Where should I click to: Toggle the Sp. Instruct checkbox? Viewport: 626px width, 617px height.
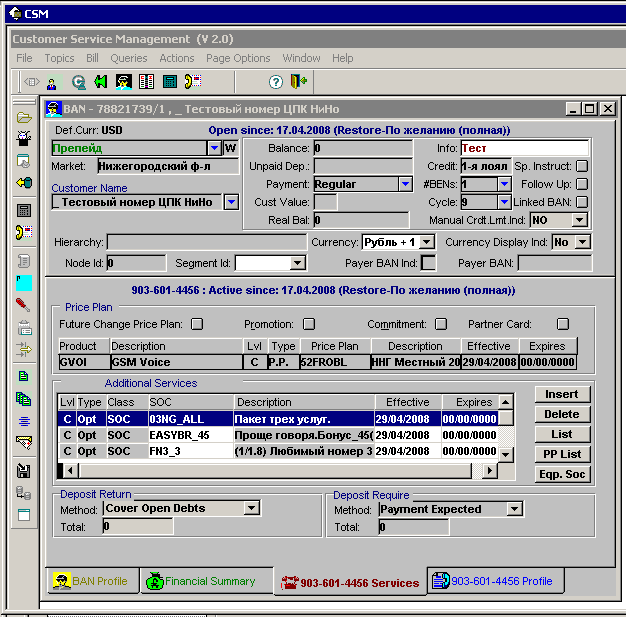pyautogui.click(x=582, y=166)
